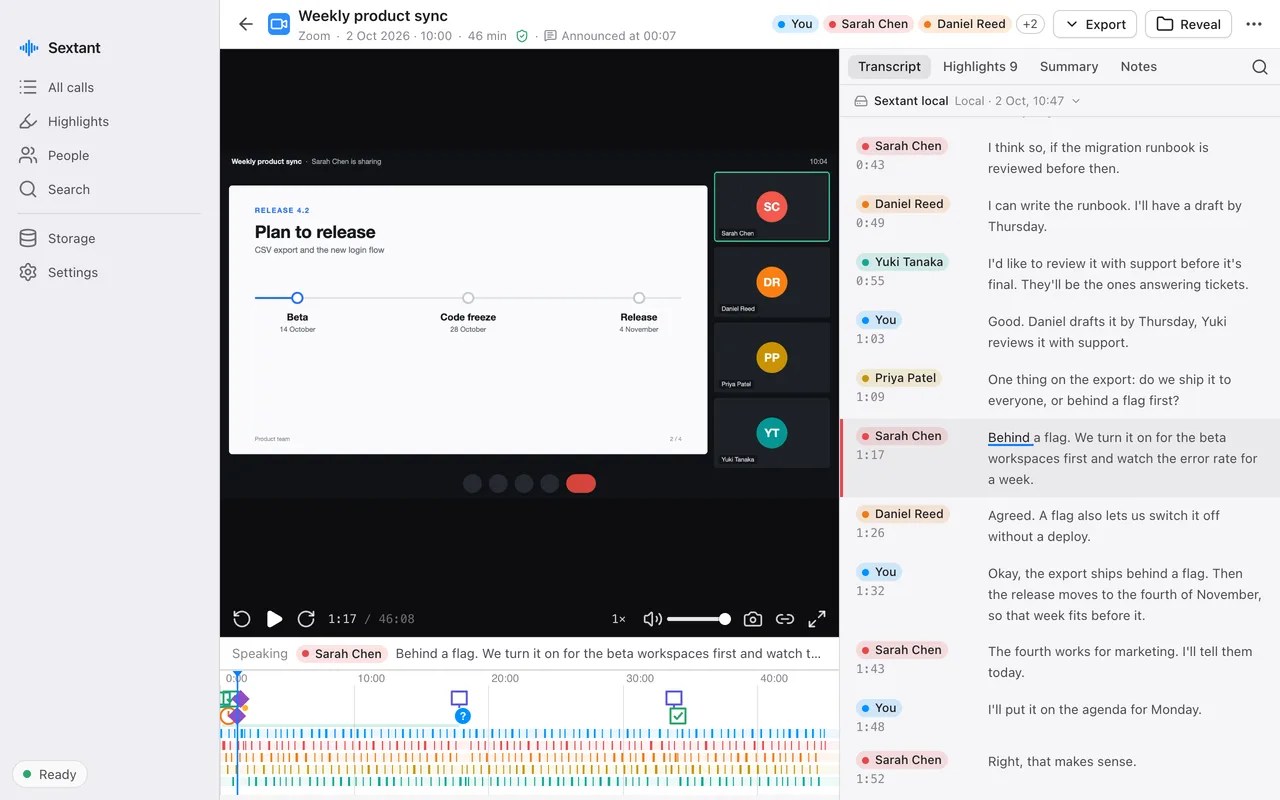The image size is (1280, 800).
Task: Jump to the blue question-mark timeline marker
Action: (x=463, y=716)
